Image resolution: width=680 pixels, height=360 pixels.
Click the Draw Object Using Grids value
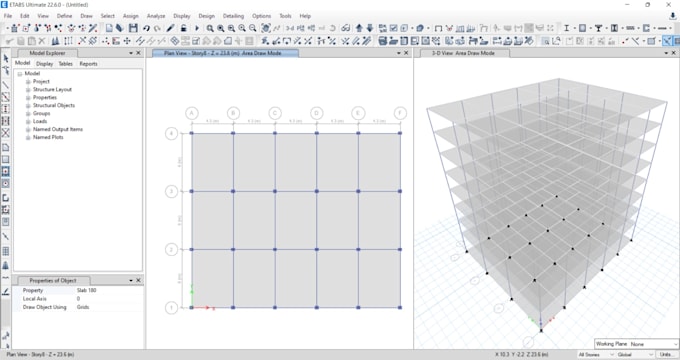(x=83, y=307)
